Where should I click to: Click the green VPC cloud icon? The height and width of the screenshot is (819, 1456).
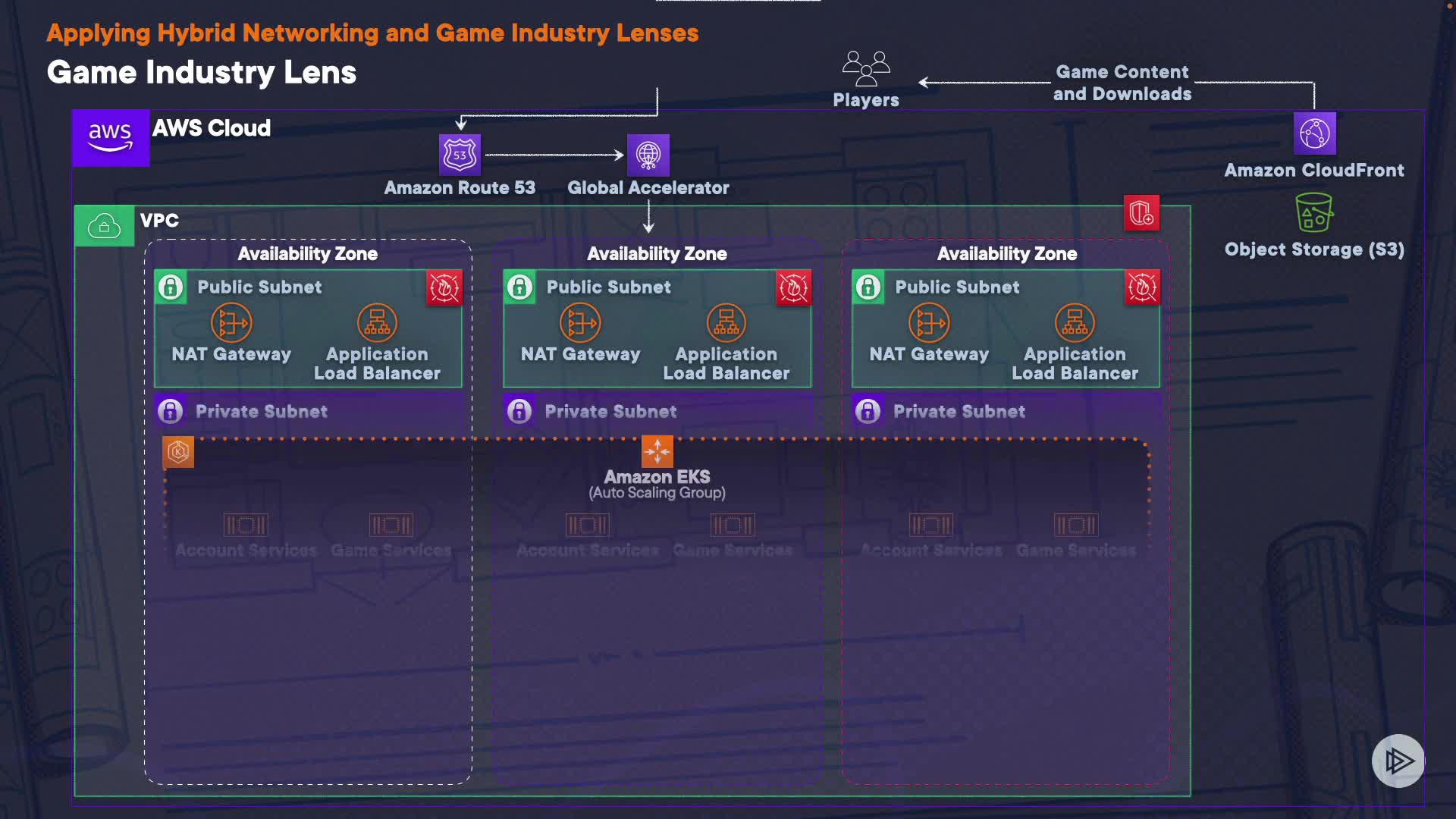click(105, 226)
